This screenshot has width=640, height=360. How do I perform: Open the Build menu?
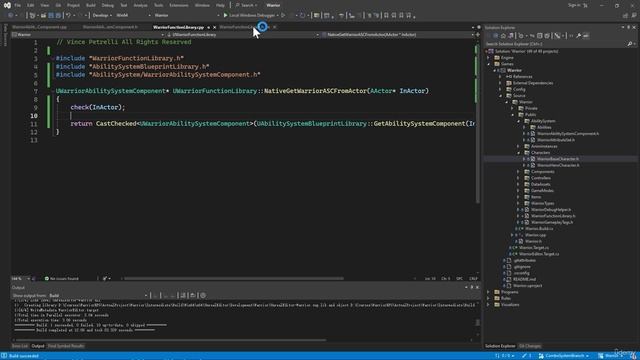coord(91,5)
